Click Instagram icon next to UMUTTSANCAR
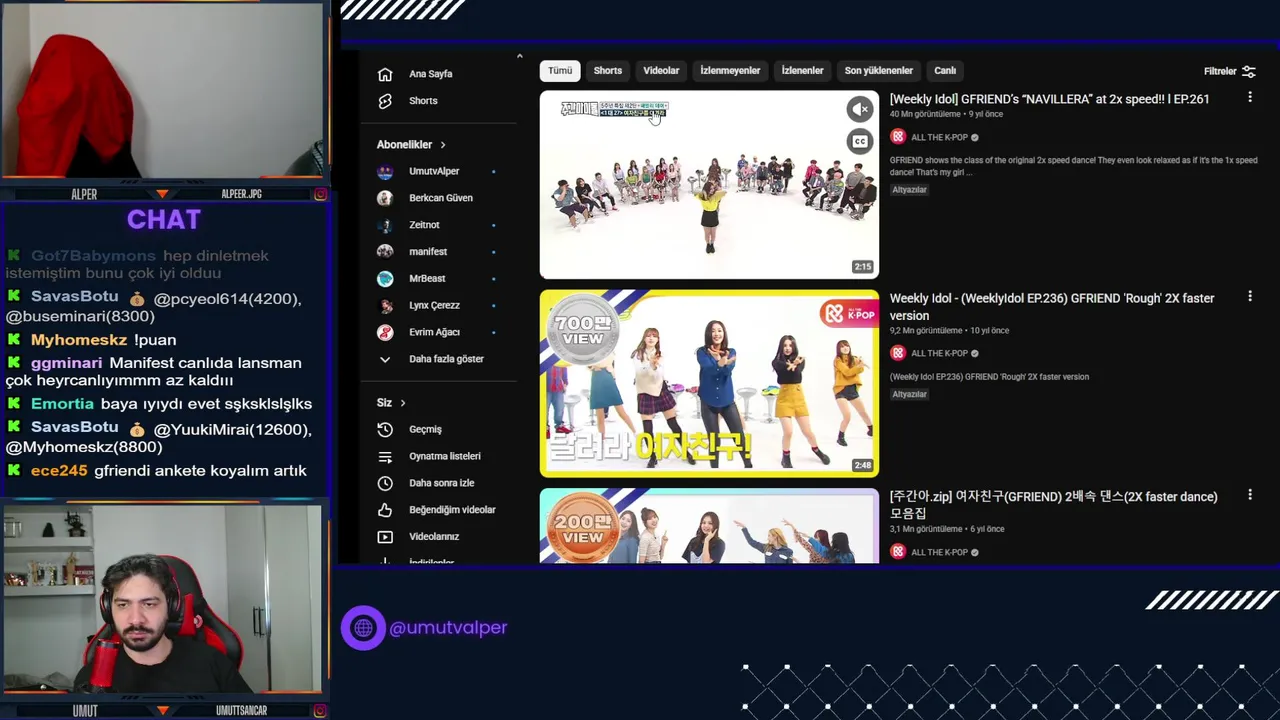 [x=320, y=711]
